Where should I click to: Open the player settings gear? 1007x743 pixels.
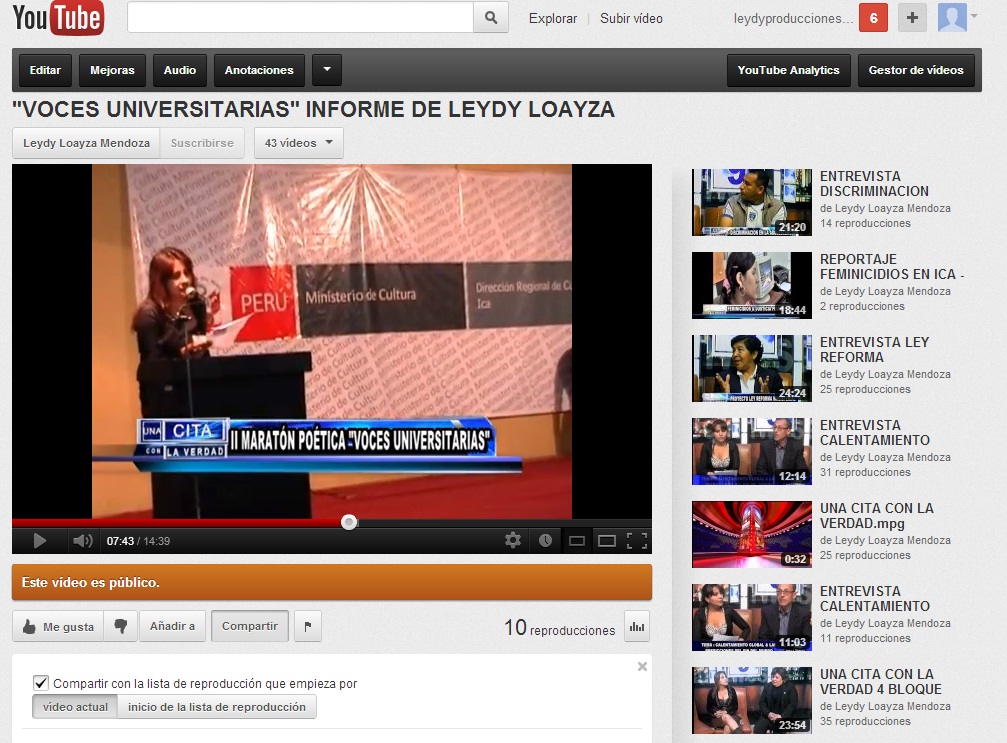pyautogui.click(x=513, y=540)
